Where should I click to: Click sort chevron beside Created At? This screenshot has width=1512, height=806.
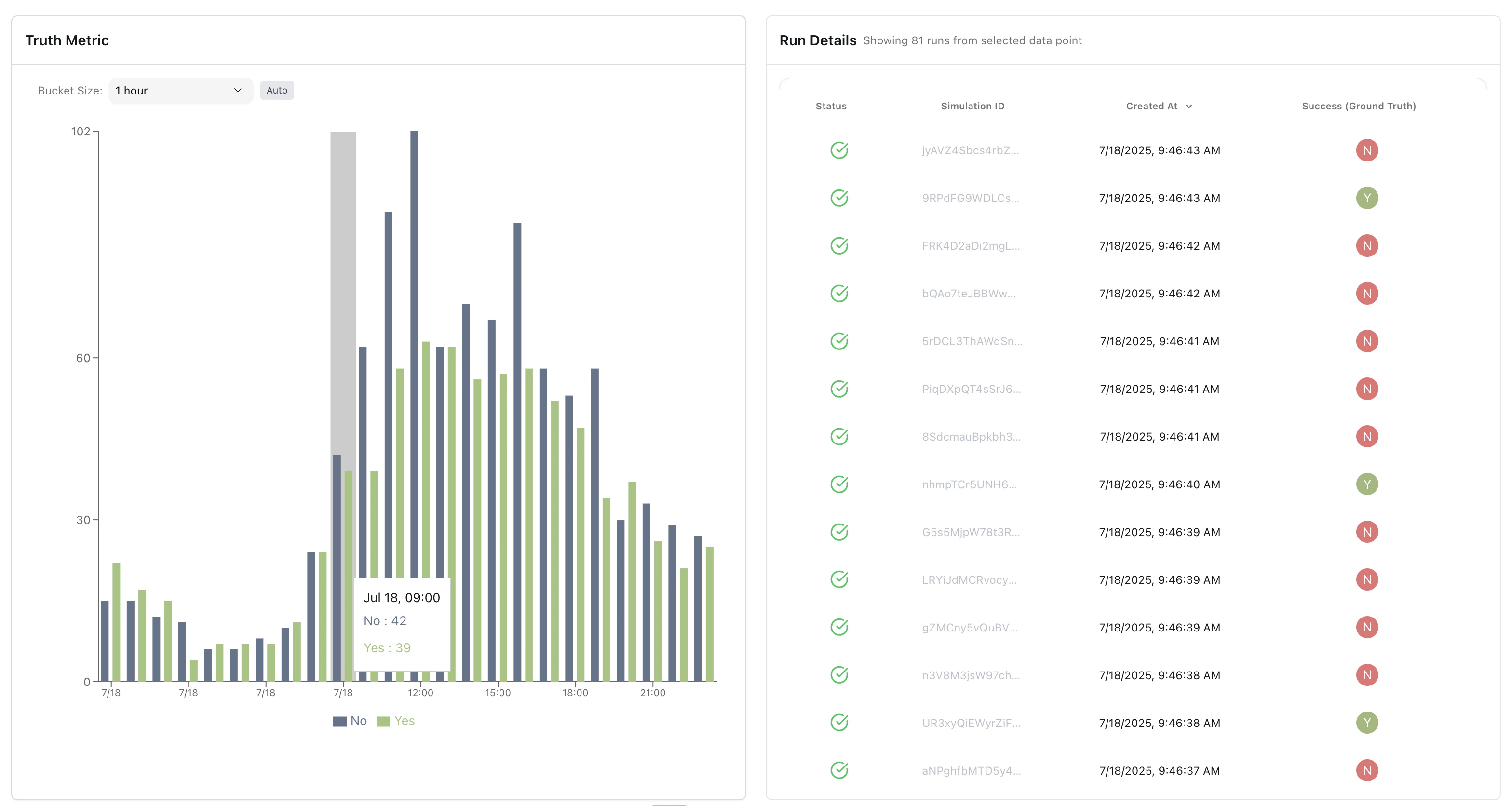(x=1188, y=106)
